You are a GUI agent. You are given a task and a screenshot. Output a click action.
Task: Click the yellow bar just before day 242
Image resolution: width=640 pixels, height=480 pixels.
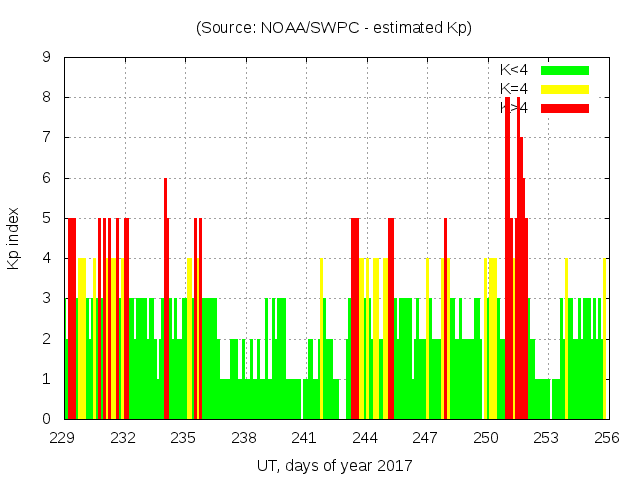(x=321, y=340)
